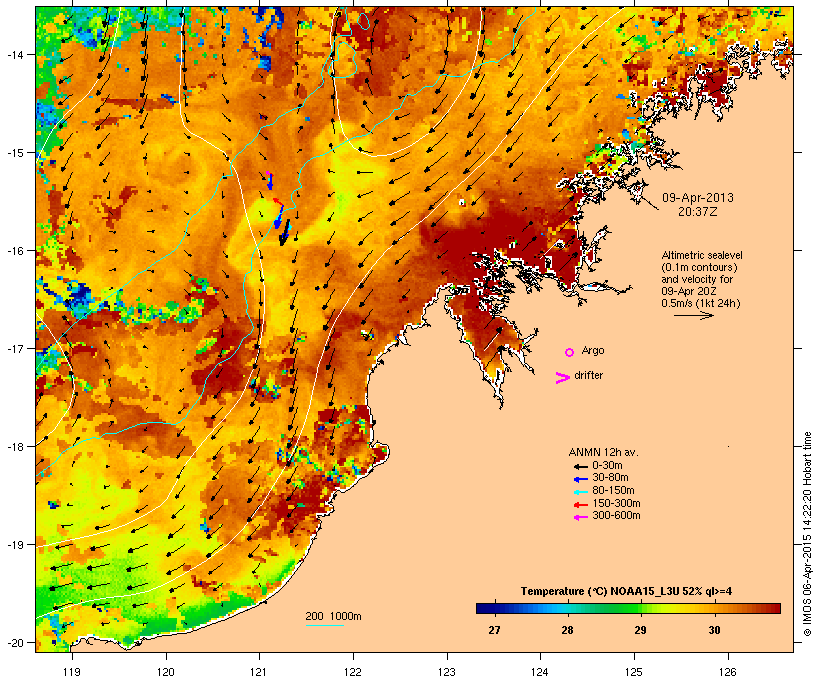
Task: Click the 0.5m/s velocity scale arrow
Action: pos(693,315)
